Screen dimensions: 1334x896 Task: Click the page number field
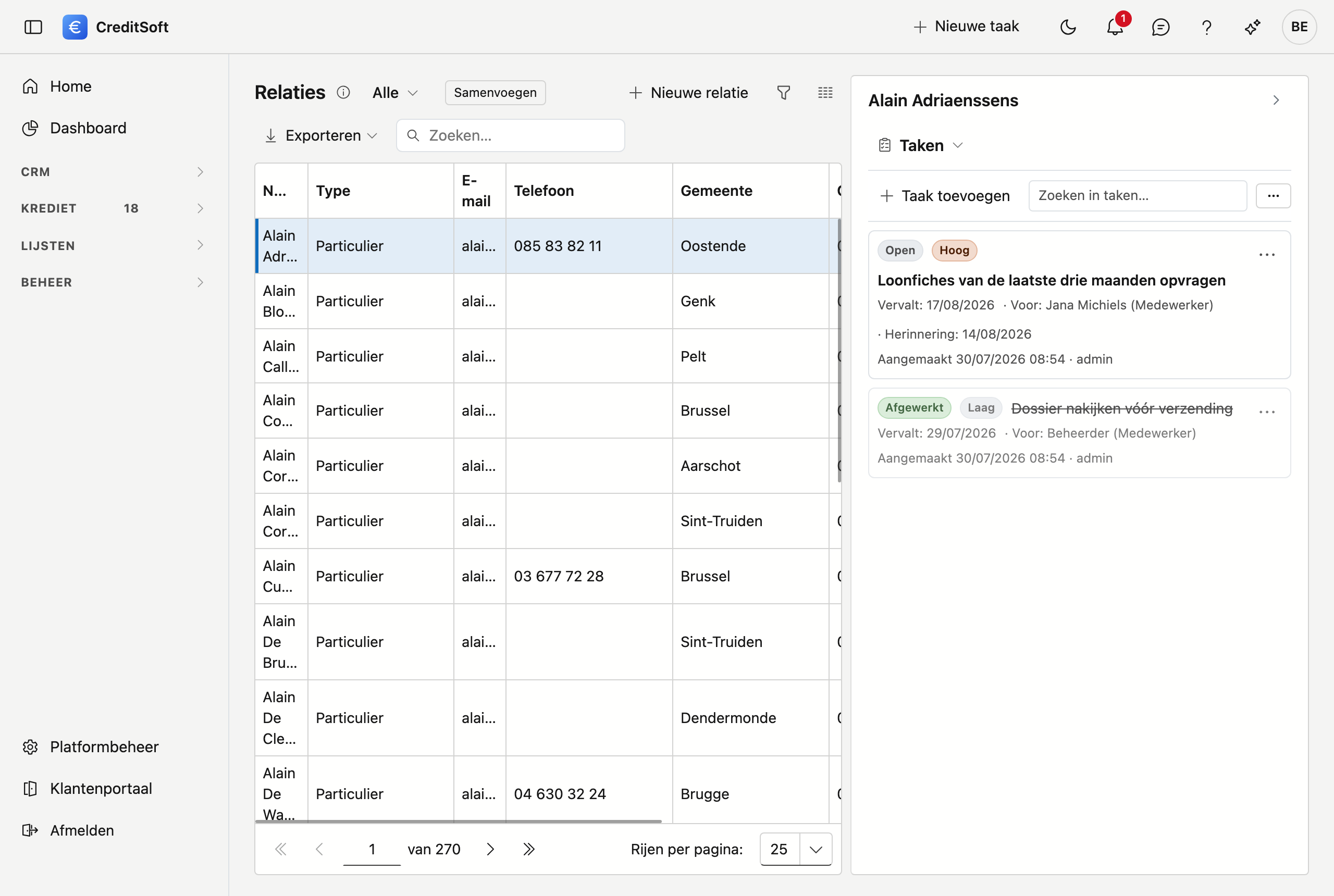point(372,850)
